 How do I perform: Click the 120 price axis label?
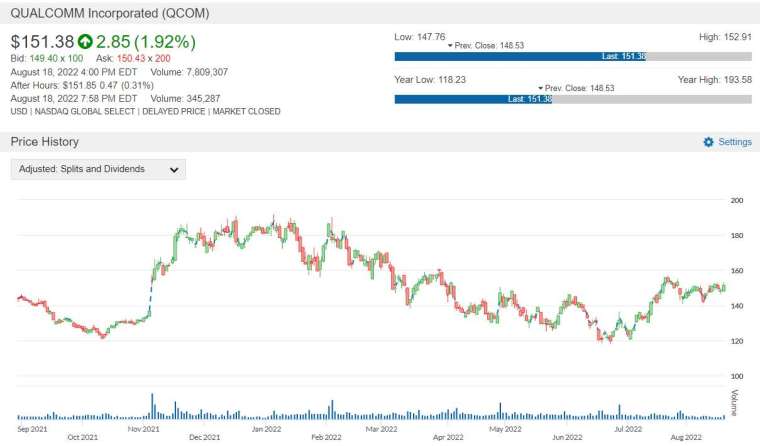tap(737, 341)
